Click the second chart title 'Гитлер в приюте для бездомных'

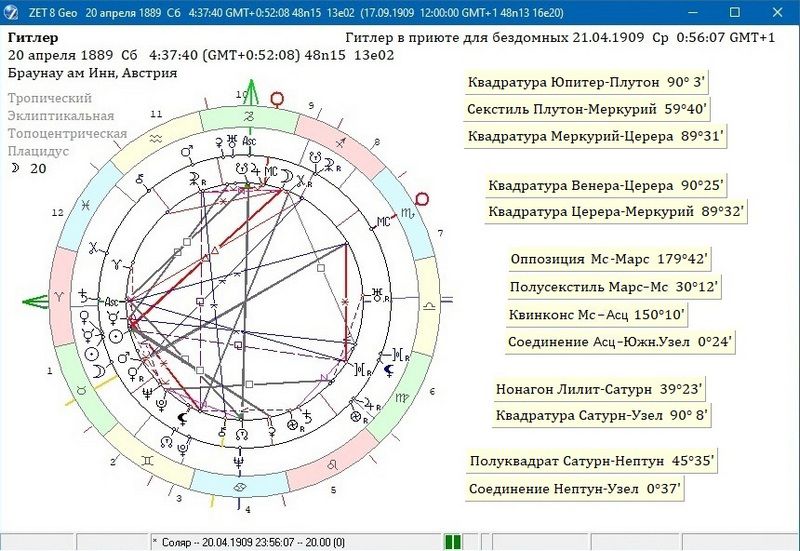[x=457, y=37]
